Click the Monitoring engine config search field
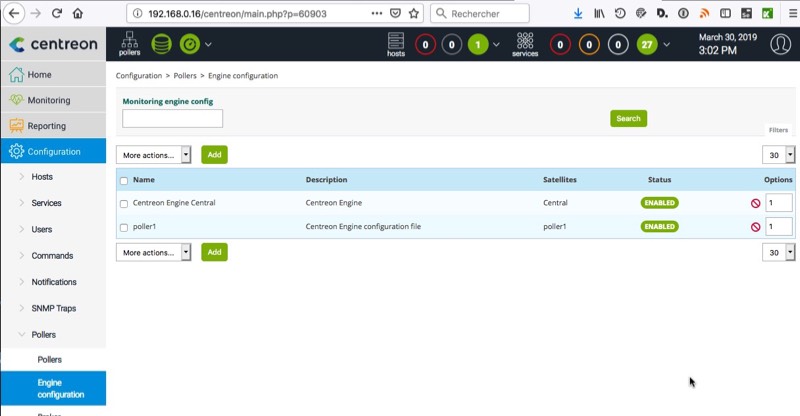 pos(172,118)
